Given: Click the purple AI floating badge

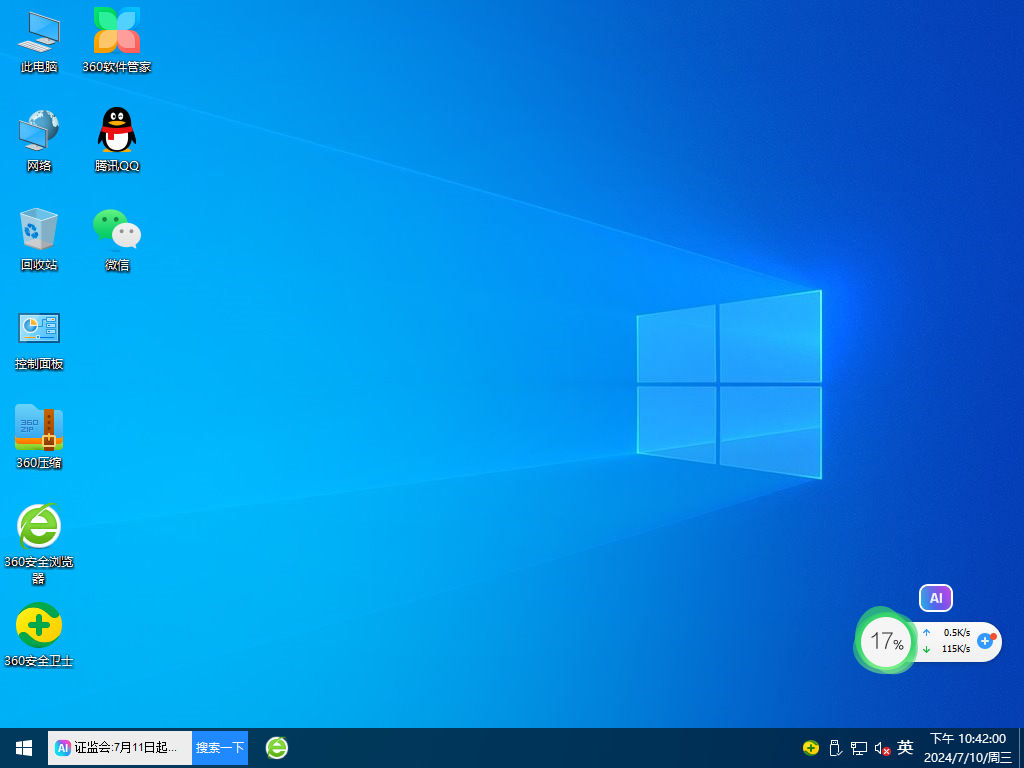Looking at the screenshot, I should click(936, 598).
